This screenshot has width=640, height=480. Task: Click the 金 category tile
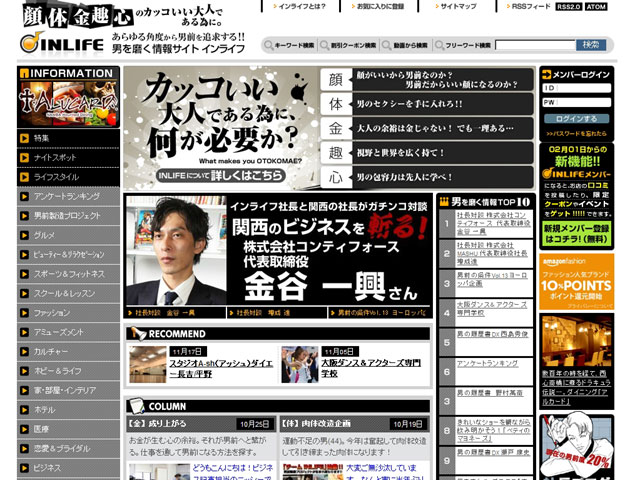coord(336,128)
